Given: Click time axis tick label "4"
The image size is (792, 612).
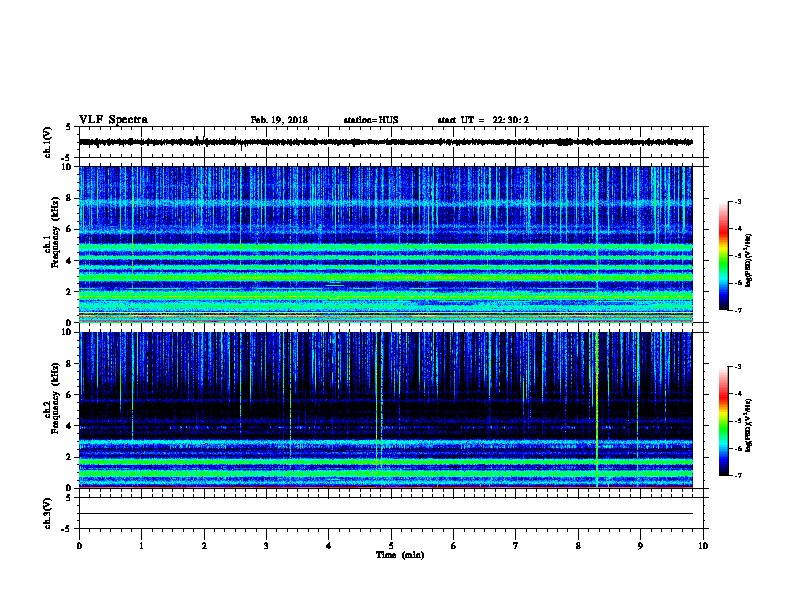Looking at the screenshot, I should pos(329,546).
